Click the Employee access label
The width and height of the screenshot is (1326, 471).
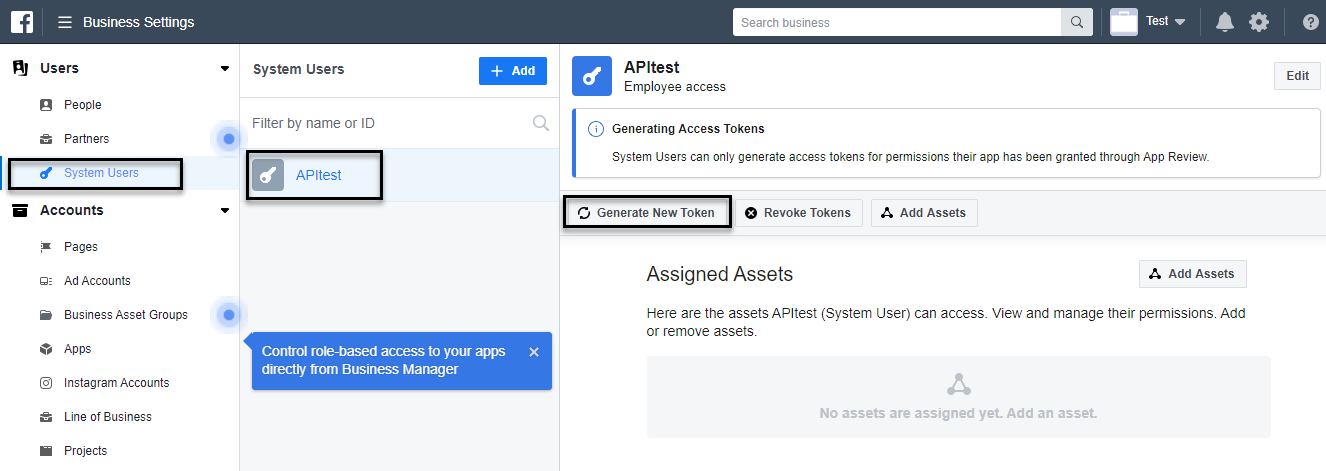click(x=675, y=87)
